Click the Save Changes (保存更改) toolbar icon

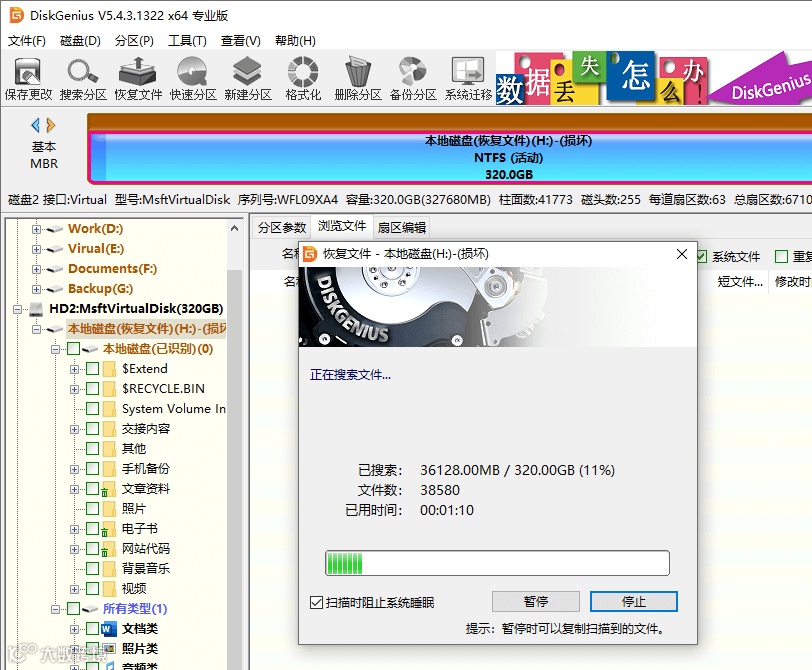(x=28, y=79)
